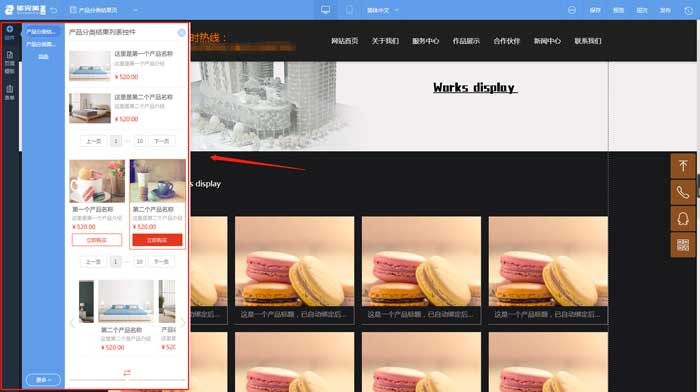
Task: Select page 10 in second pagination
Action: [140, 262]
